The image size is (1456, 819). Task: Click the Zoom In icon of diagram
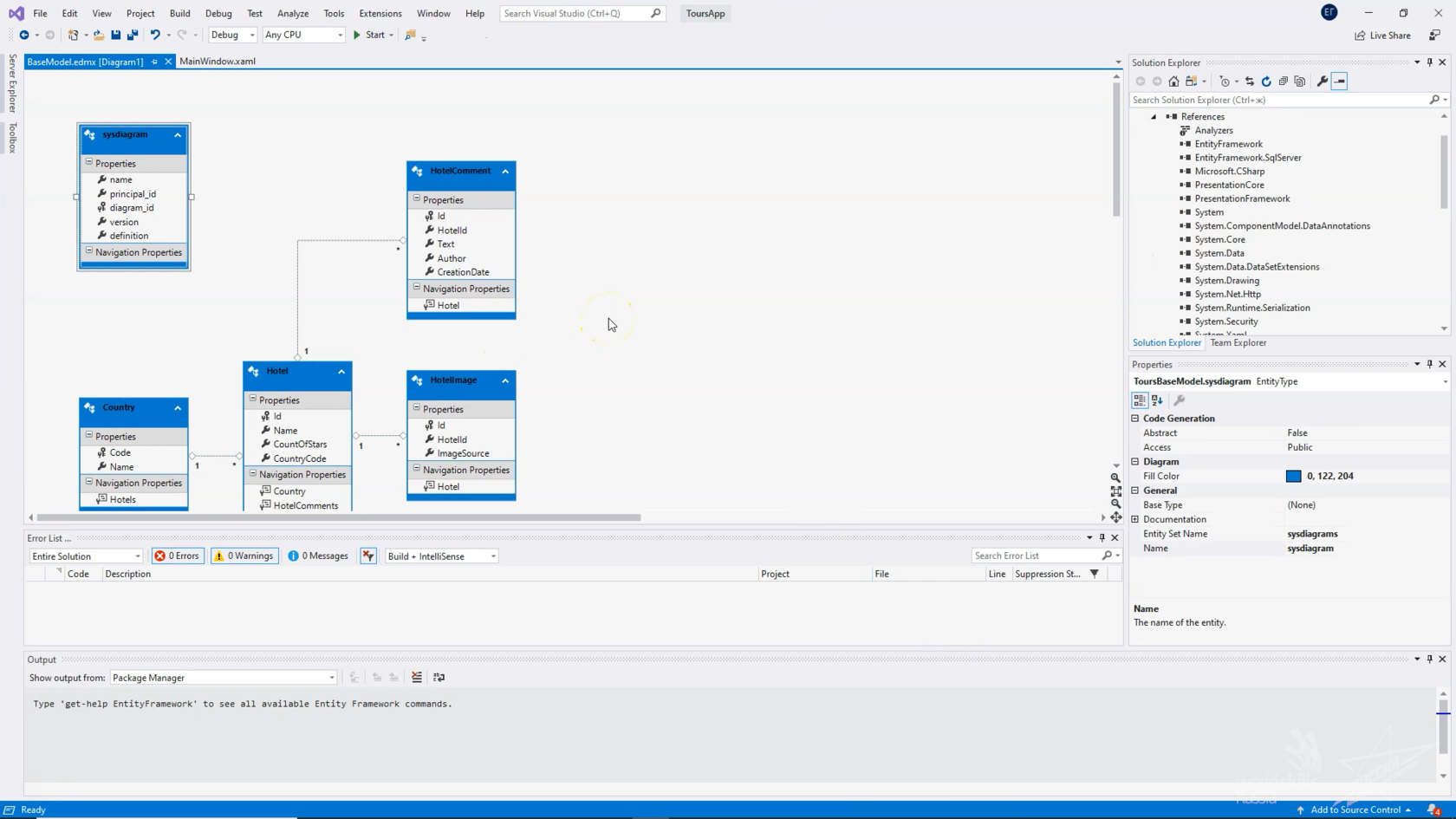click(x=1116, y=478)
